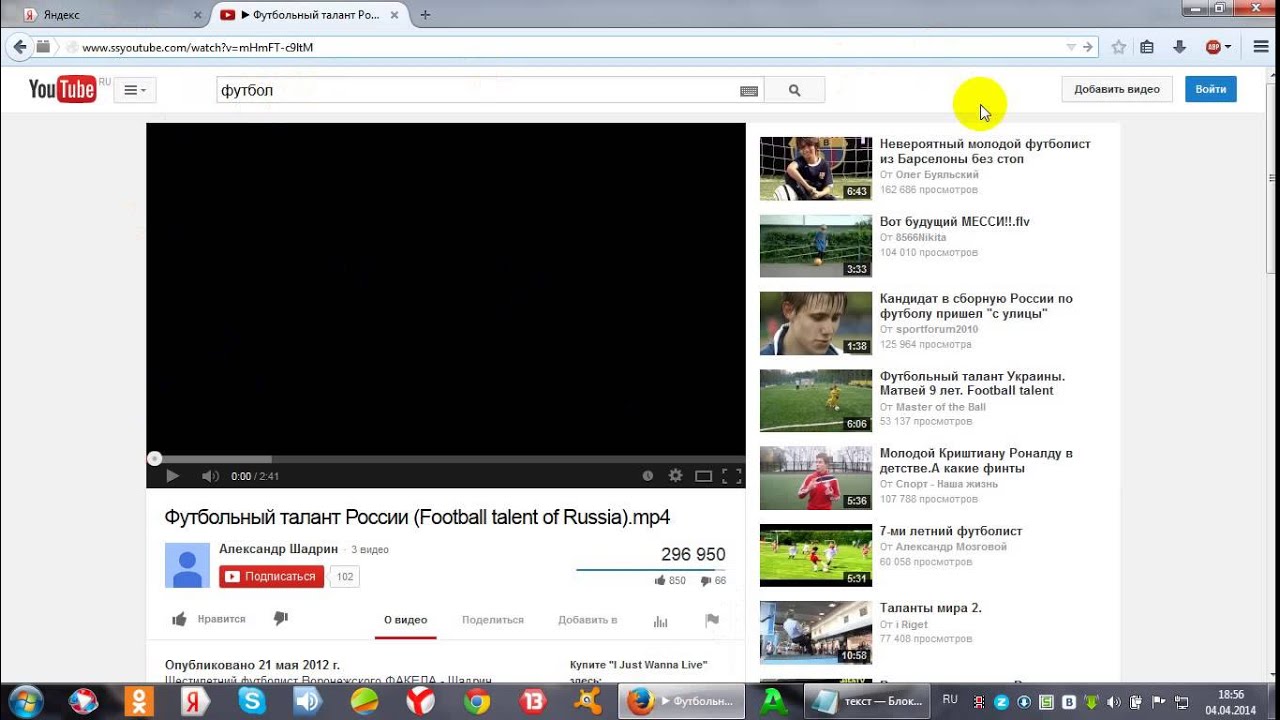1280x720 pixels.
Task: Open the video settings gear
Action: pyautogui.click(x=675, y=476)
